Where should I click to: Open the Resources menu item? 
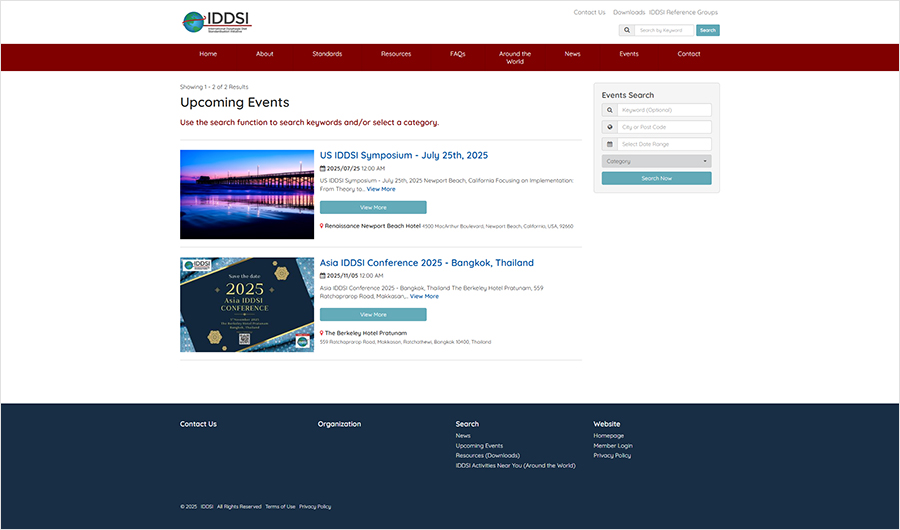[x=396, y=54]
